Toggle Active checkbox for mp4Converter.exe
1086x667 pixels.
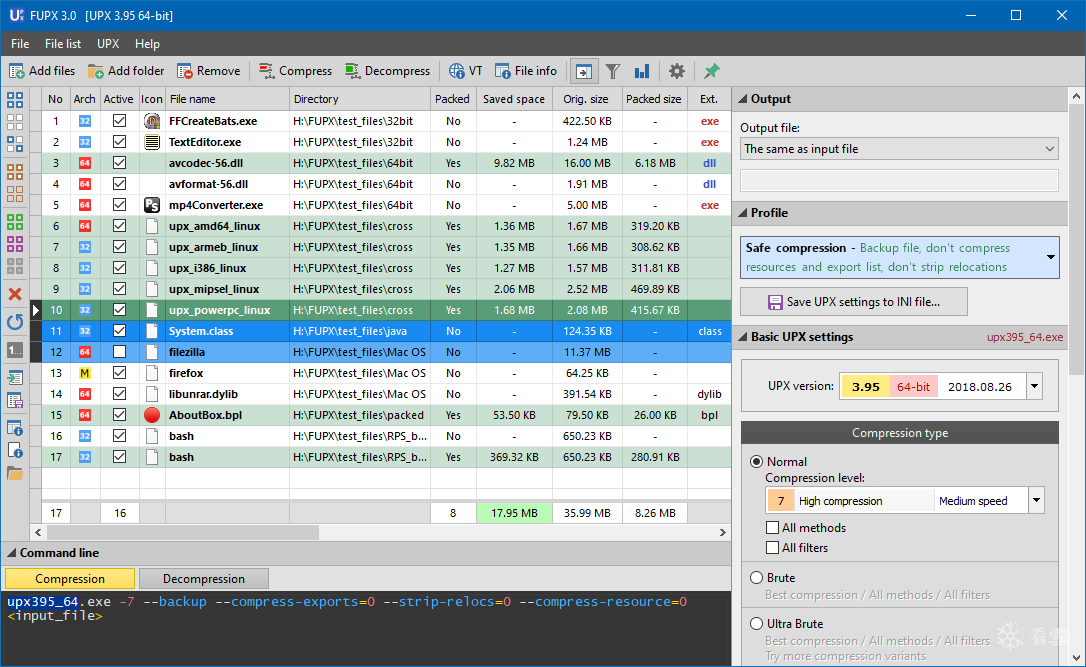pyautogui.click(x=119, y=205)
